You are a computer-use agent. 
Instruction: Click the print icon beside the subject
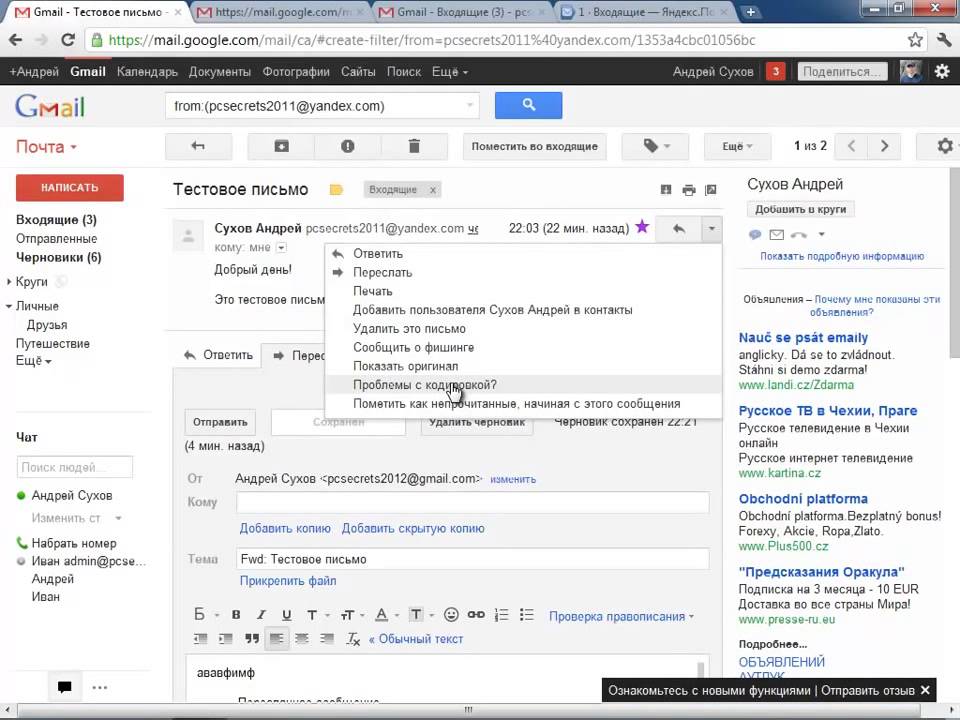tap(689, 190)
